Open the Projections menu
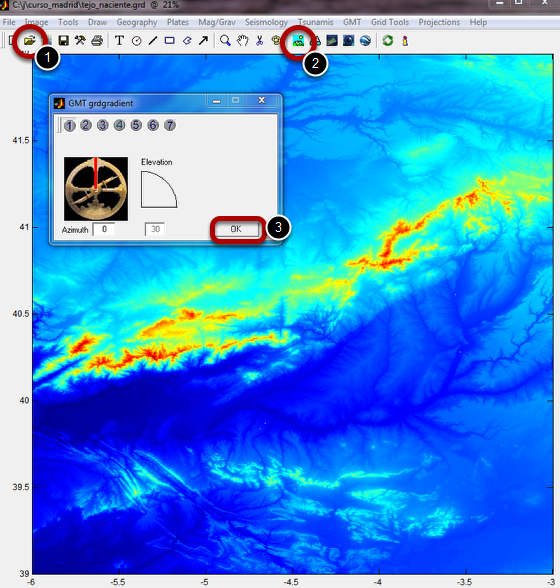The height and width of the screenshot is (588, 560). click(x=439, y=22)
